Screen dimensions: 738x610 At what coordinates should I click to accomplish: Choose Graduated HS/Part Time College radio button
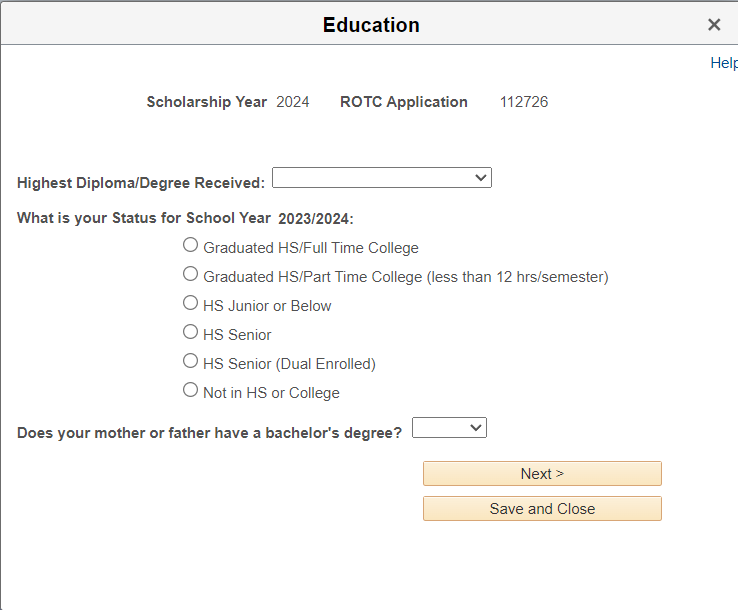[190, 274]
